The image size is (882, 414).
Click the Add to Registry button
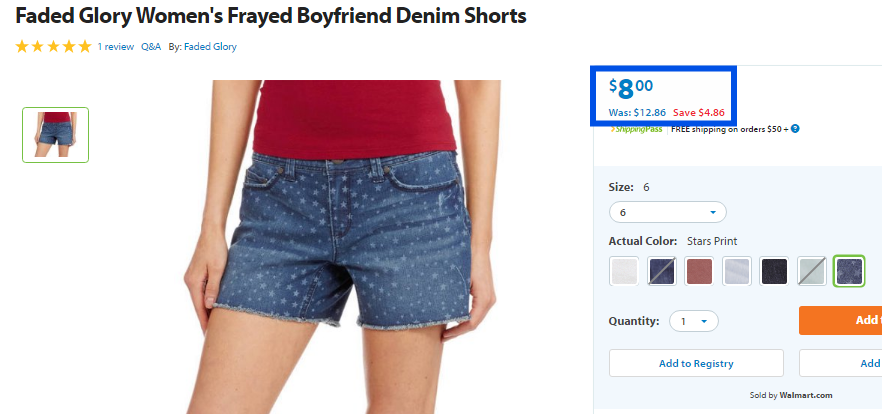(x=696, y=363)
